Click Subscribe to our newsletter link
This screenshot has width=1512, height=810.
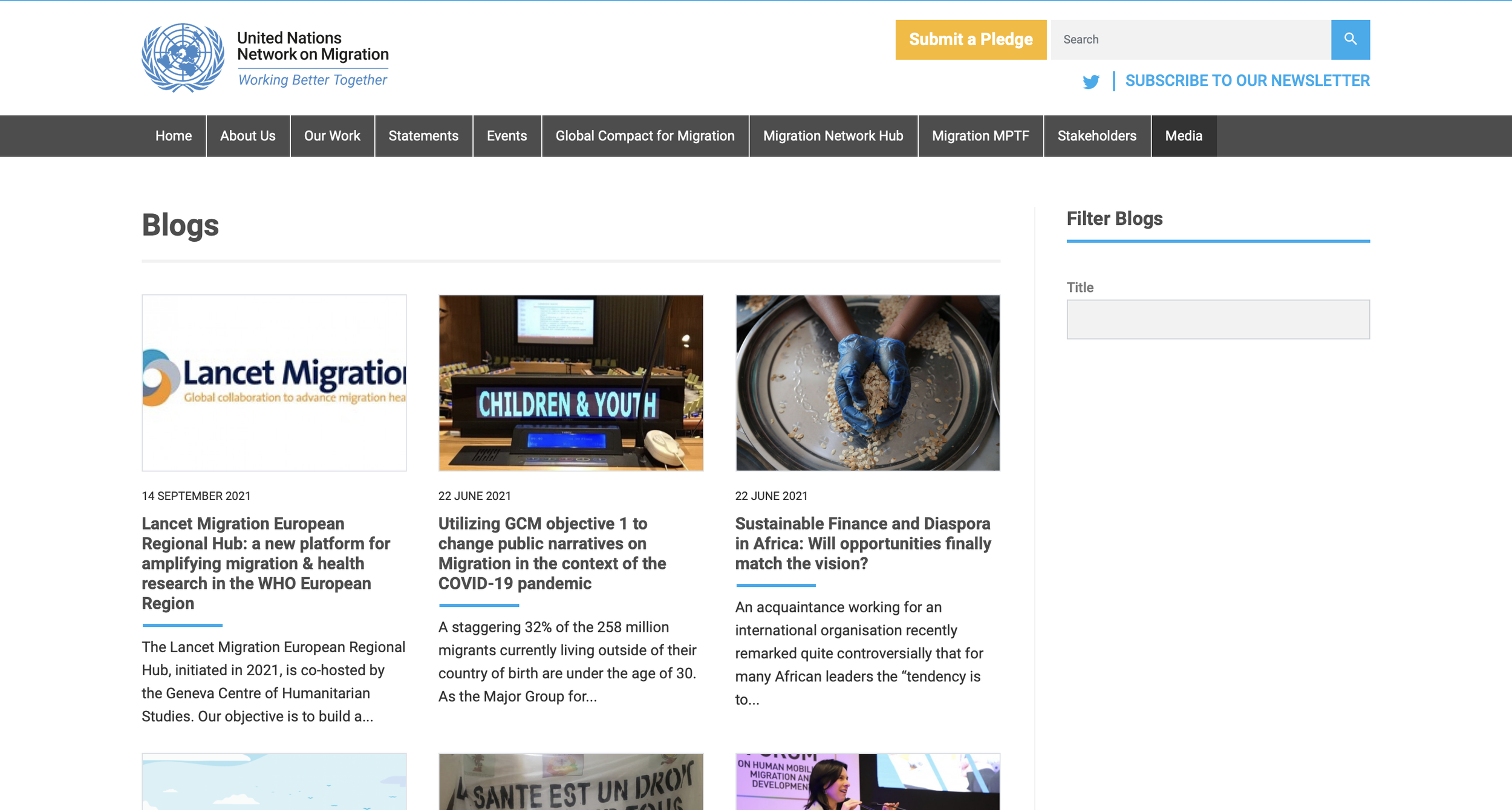[x=1247, y=80]
